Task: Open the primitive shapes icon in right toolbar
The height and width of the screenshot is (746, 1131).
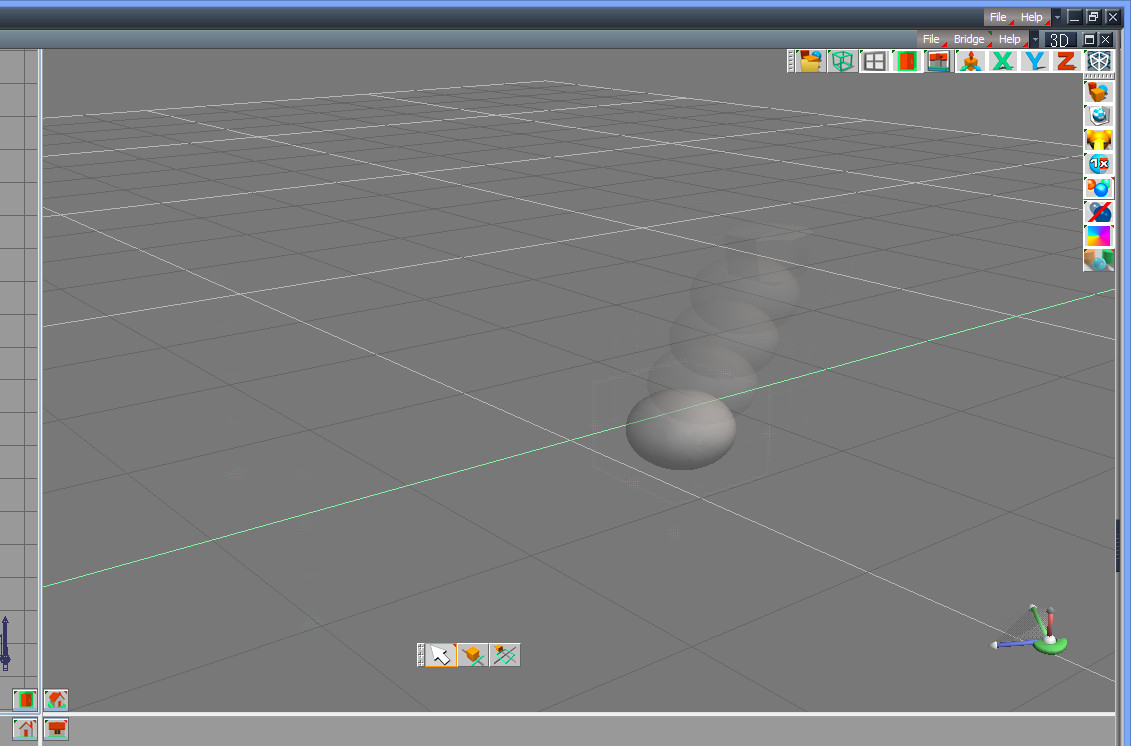Action: tap(1099, 92)
